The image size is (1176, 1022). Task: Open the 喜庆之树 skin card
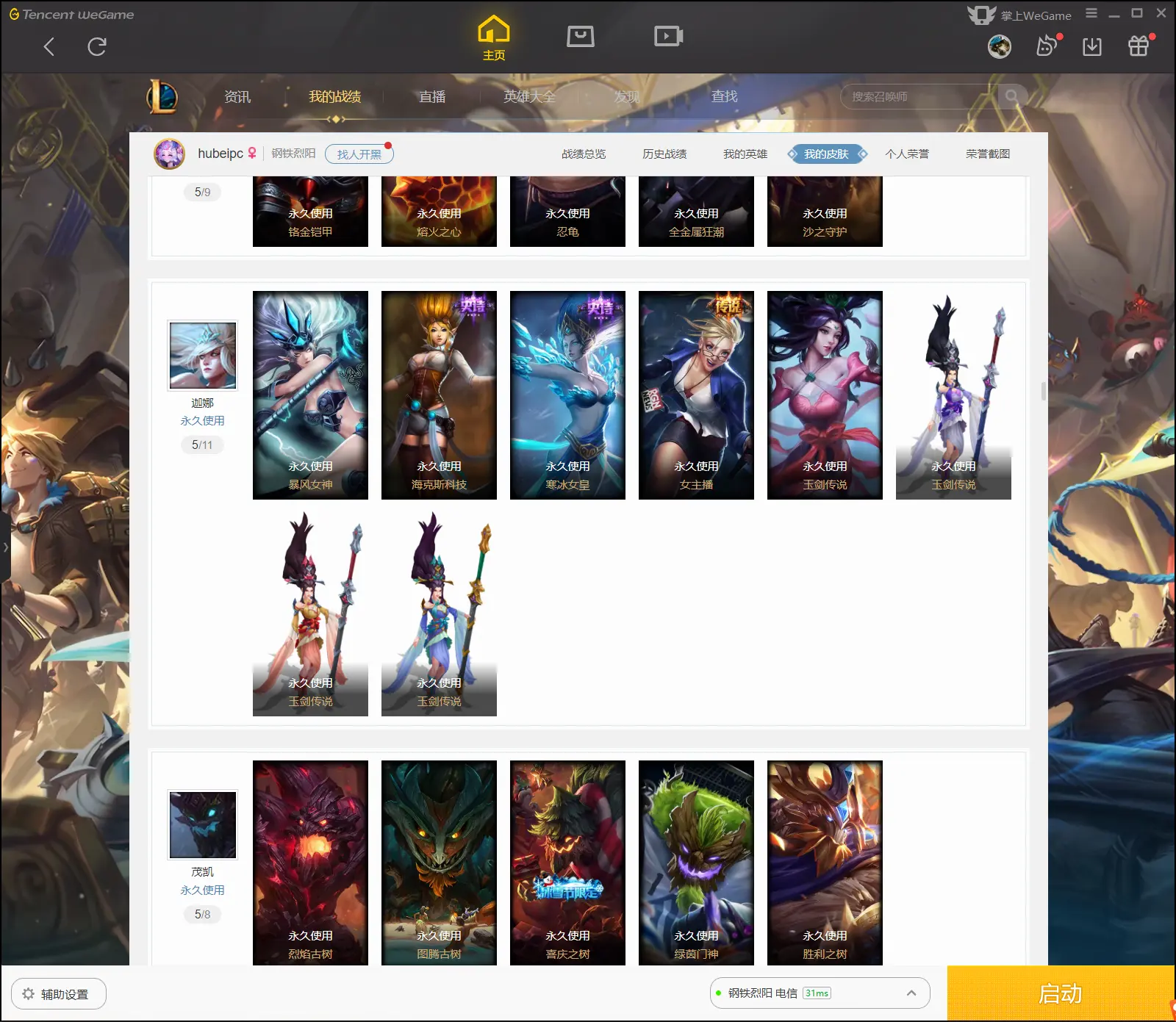tap(567, 863)
